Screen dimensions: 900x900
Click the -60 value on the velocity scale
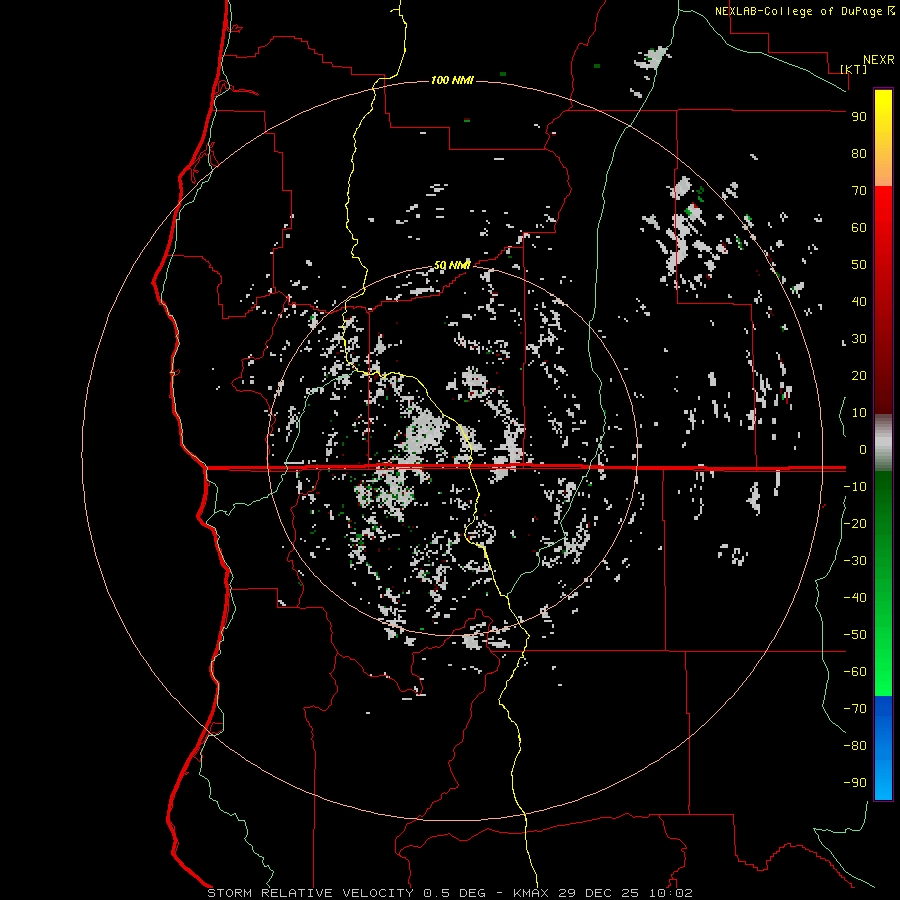[855, 672]
